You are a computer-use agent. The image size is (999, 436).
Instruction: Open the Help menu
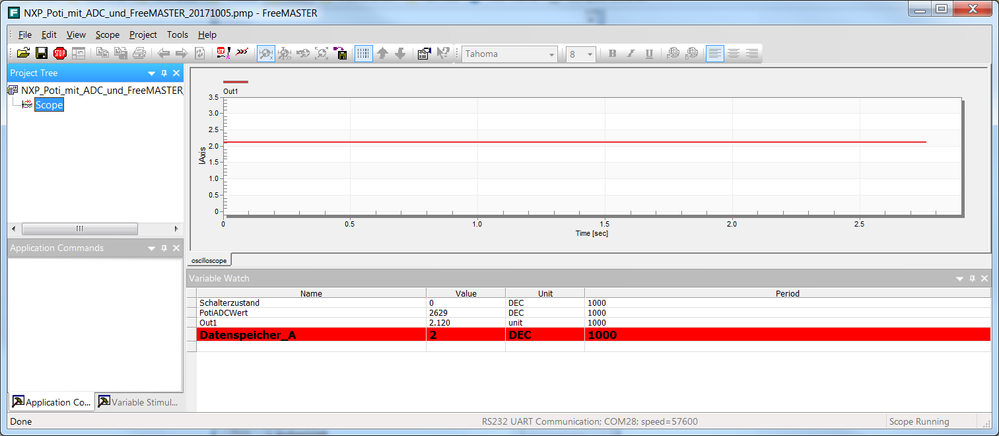click(x=207, y=34)
